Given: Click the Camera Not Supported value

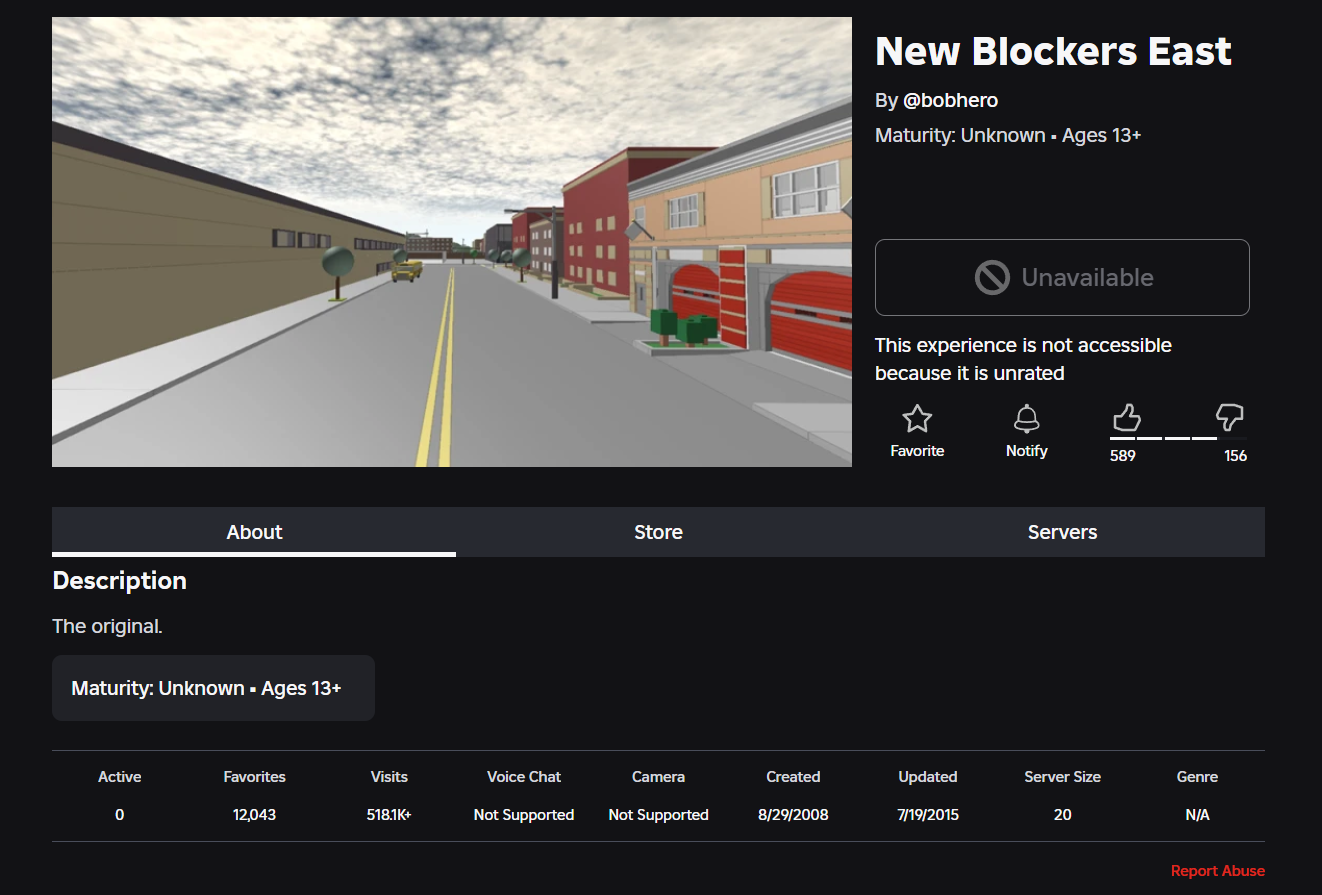Looking at the screenshot, I should [658, 815].
